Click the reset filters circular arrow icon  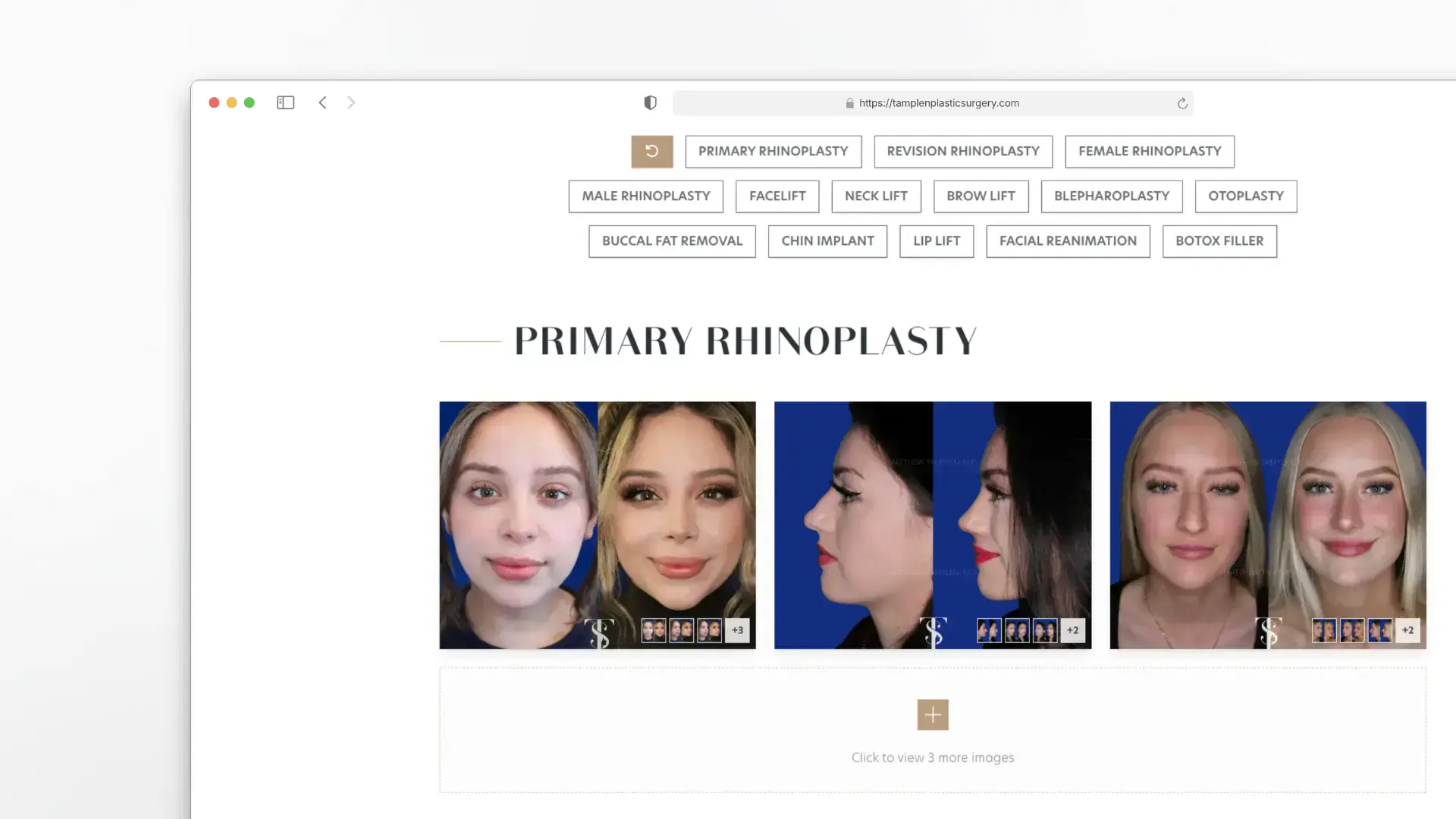(x=651, y=151)
